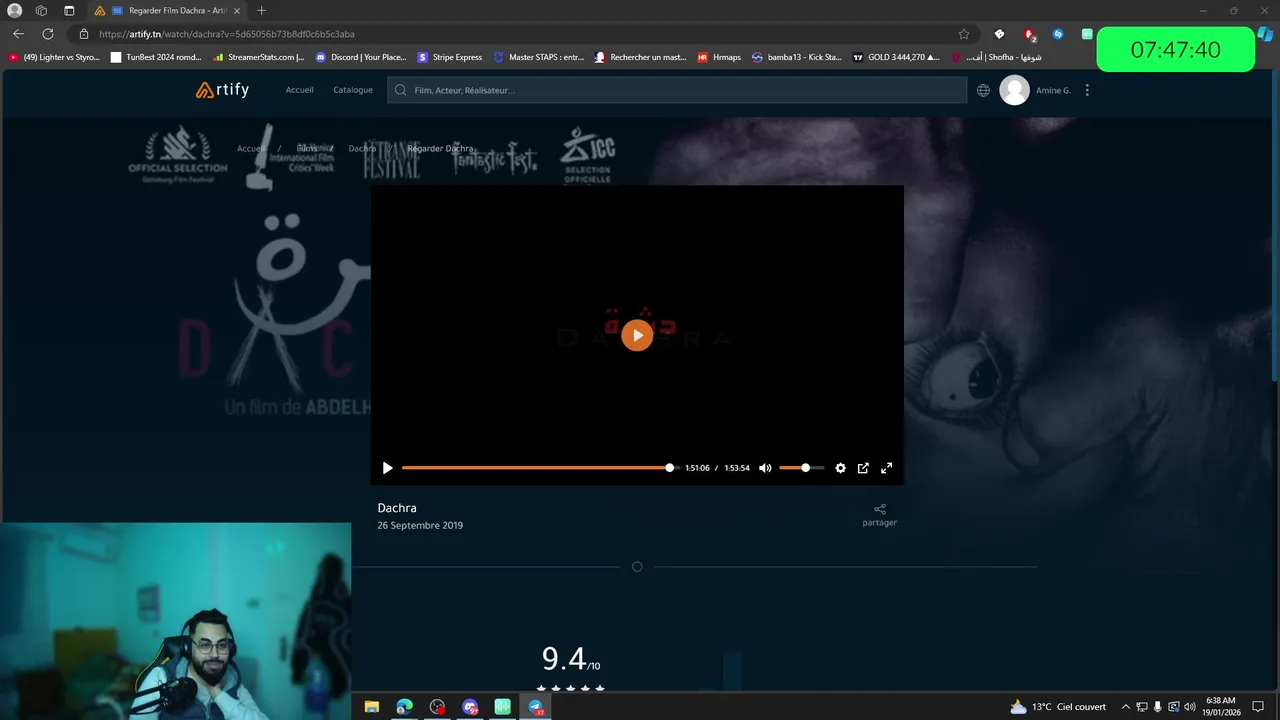The image size is (1280, 720).
Task: Click the OBS-like red circle taskbar icon
Action: point(437,707)
